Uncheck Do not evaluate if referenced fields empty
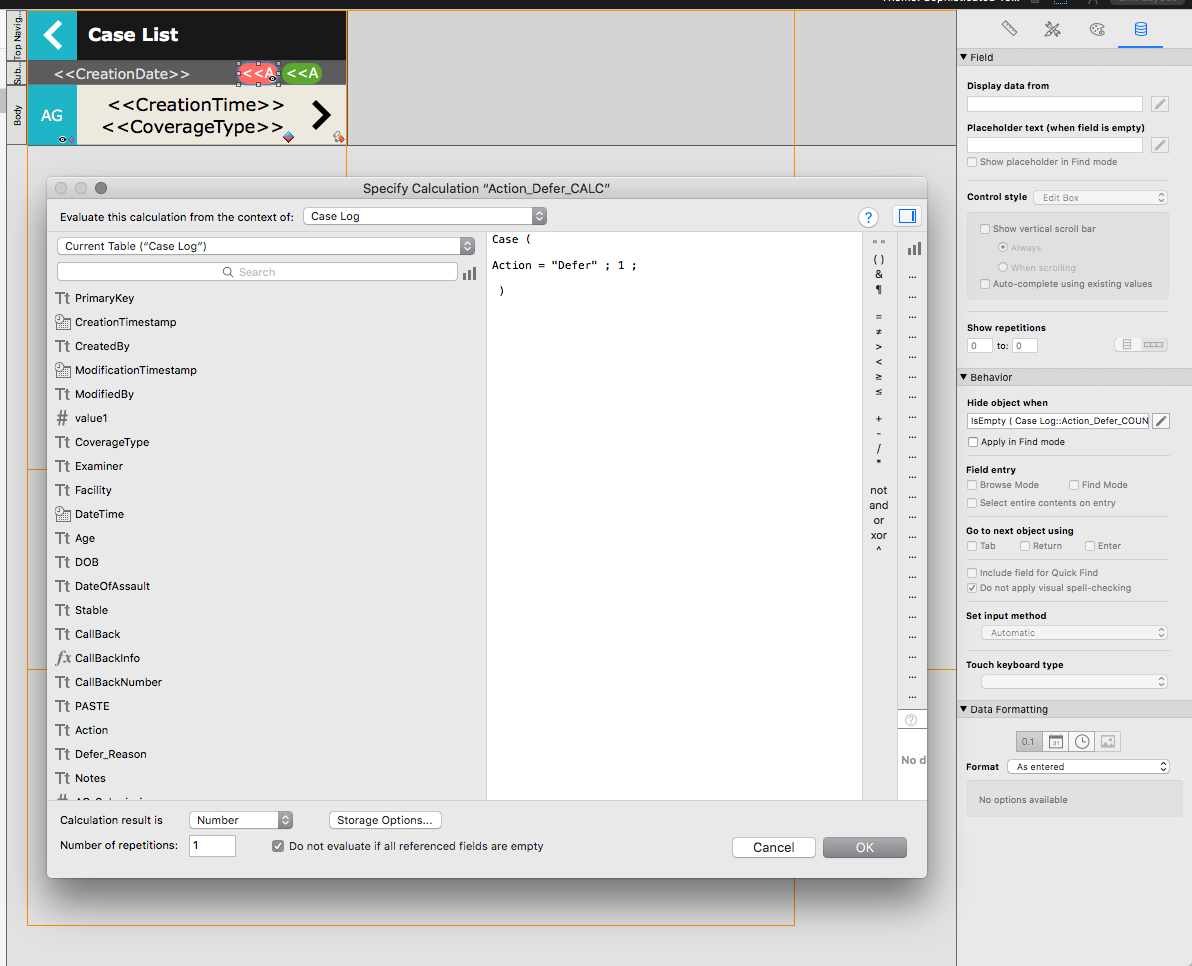1192x966 pixels. (278, 846)
